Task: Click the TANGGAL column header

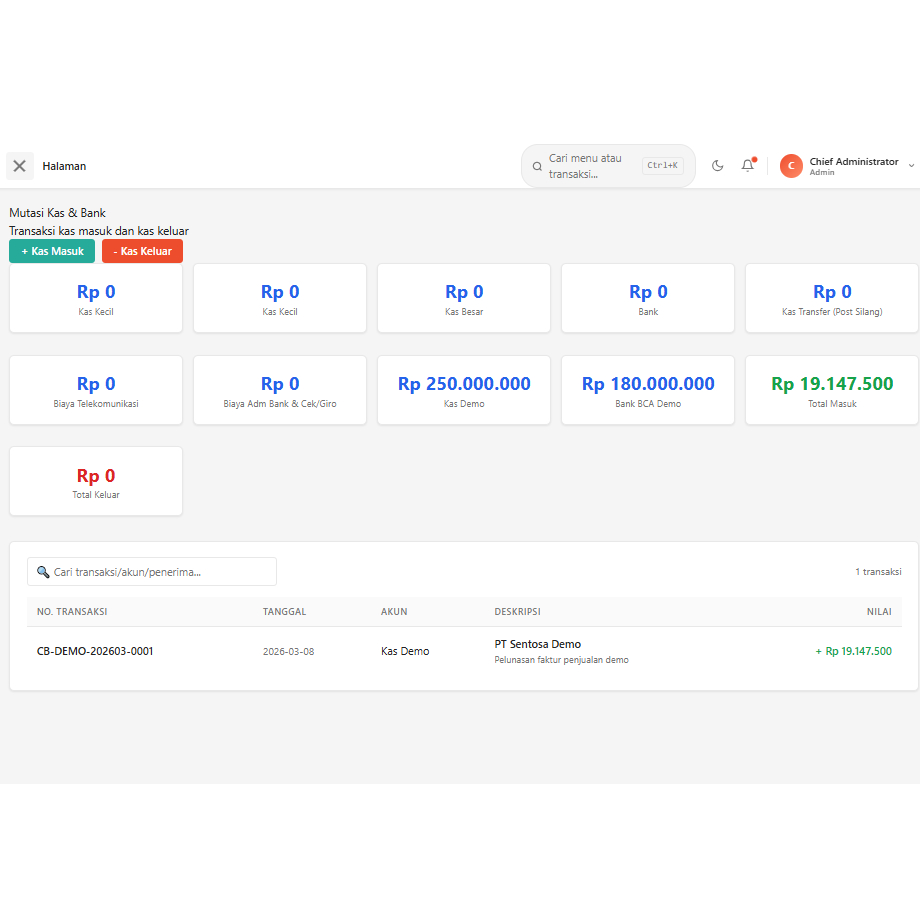Action: (285, 611)
